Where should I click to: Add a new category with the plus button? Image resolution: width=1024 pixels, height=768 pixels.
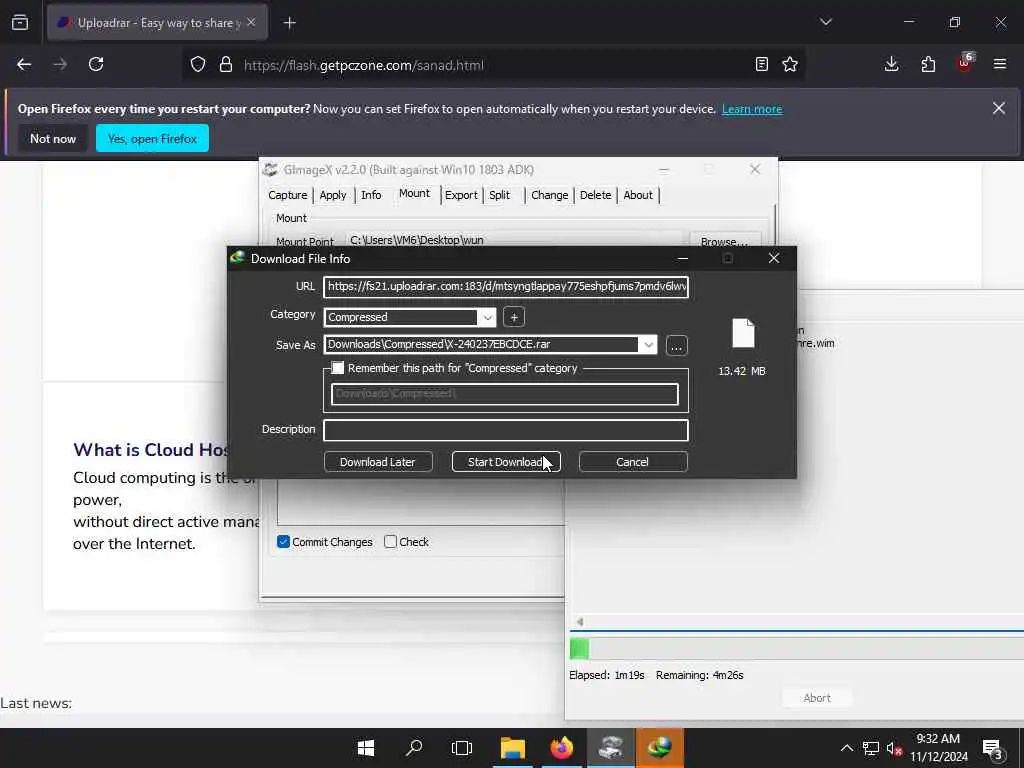click(514, 317)
